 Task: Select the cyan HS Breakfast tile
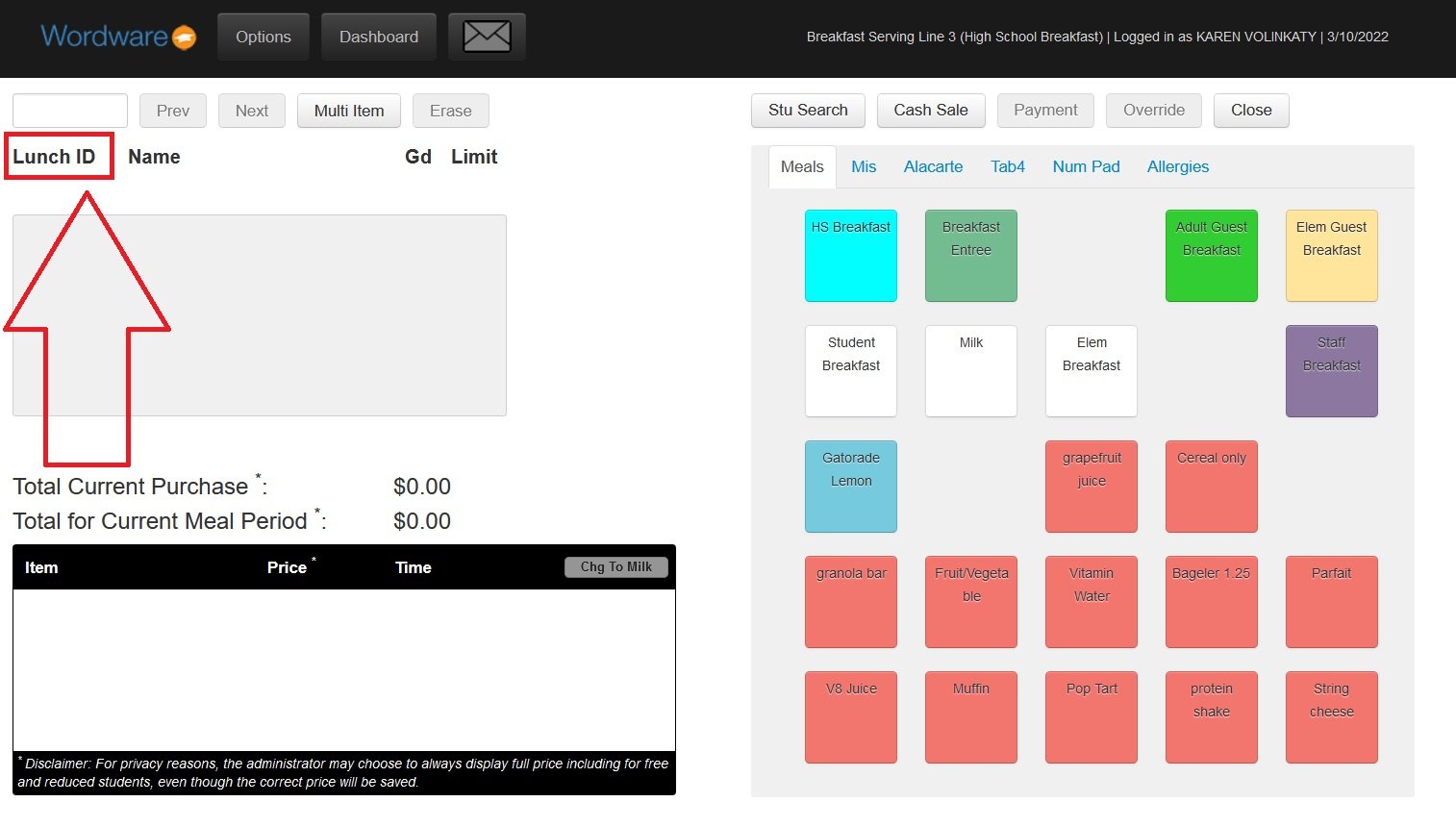(x=851, y=256)
